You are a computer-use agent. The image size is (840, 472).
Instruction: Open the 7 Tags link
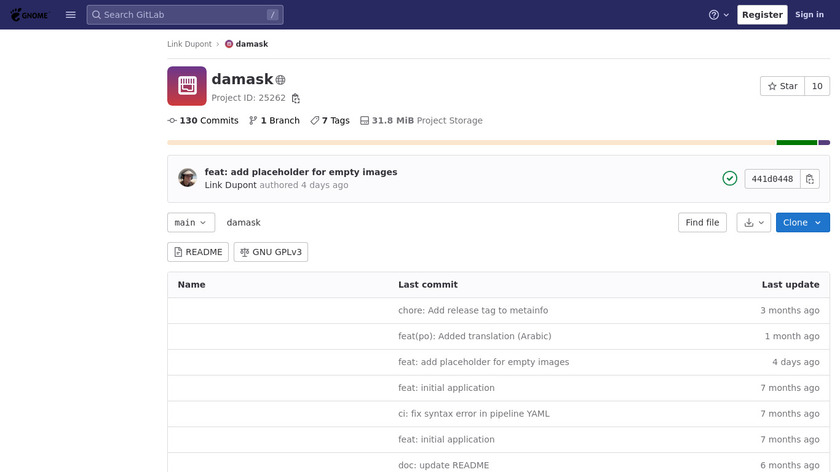click(x=330, y=121)
